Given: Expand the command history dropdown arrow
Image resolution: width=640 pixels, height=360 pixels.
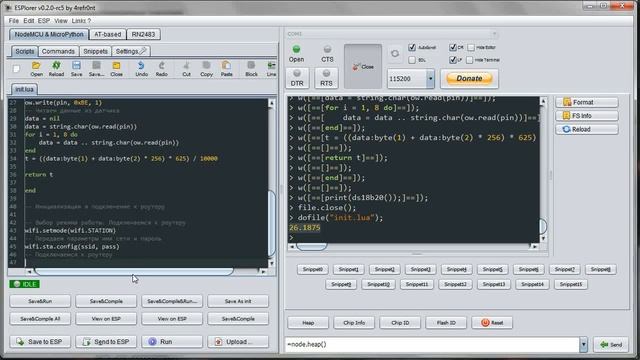Looking at the screenshot, I should [x=584, y=344].
